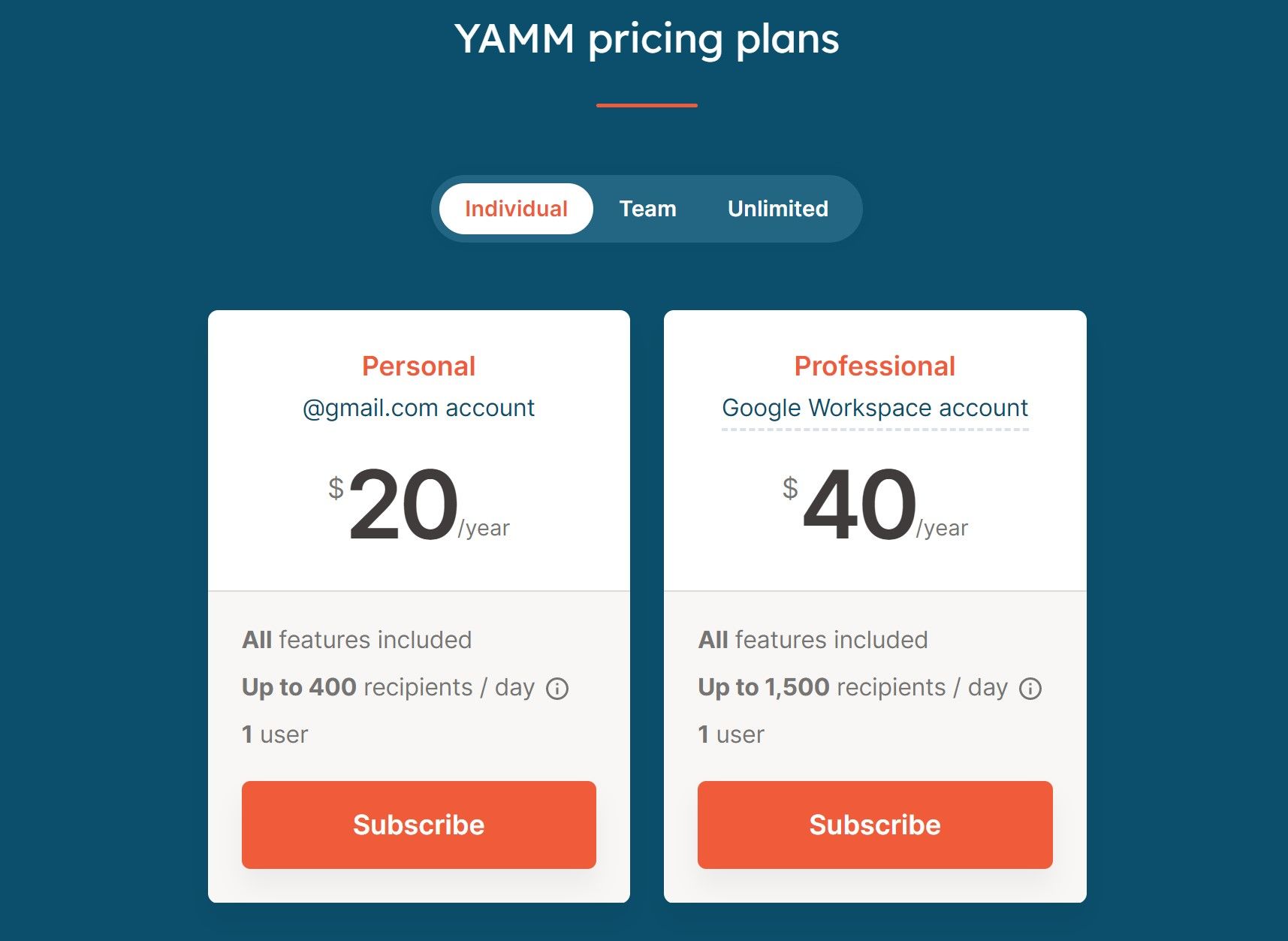Subscribe to the Professional plan
Image resolution: width=1288 pixels, height=941 pixels.
tap(874, 824)
